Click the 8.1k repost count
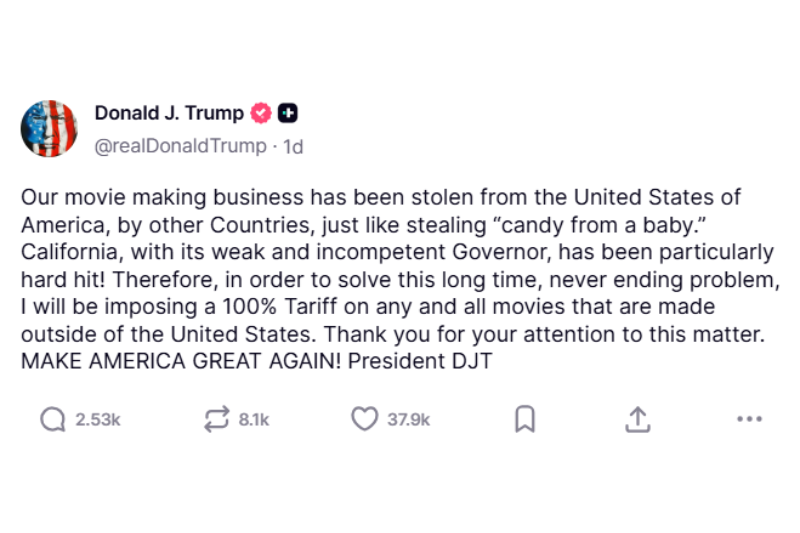This screenshot has width=800, height=533. pyautogui.click(x=254, y=421)
